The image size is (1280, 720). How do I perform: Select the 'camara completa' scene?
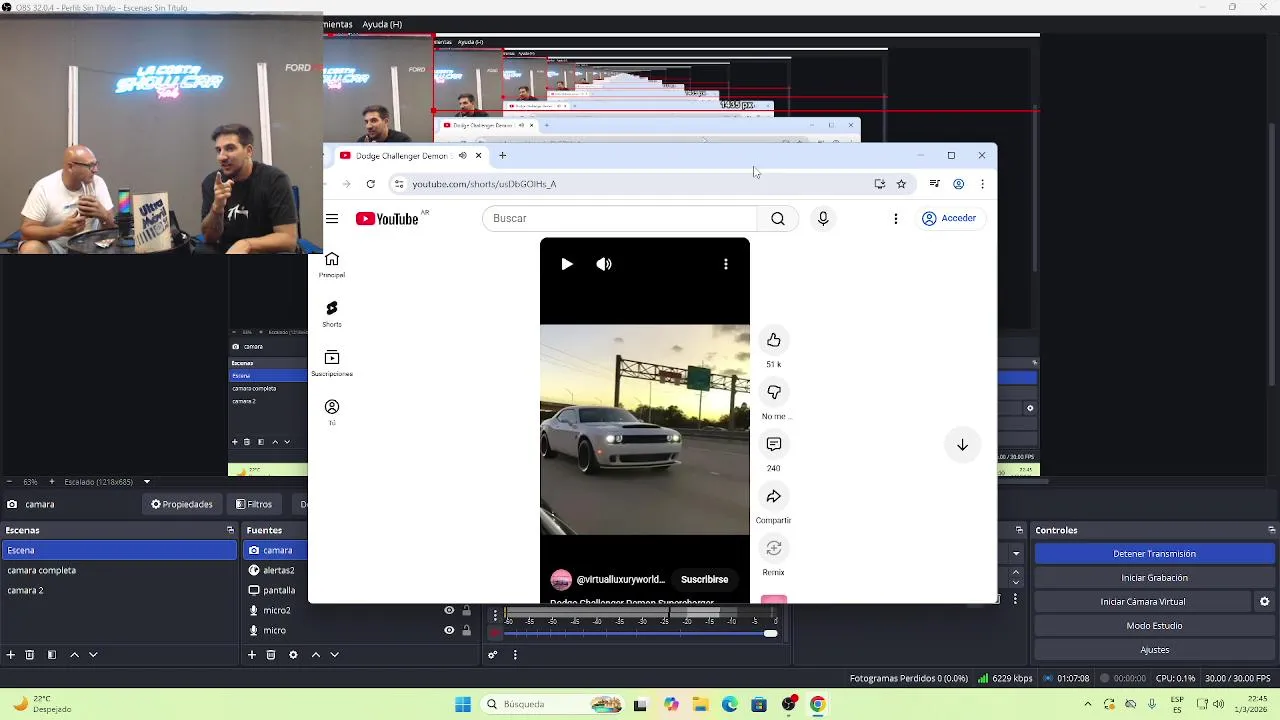pyautogui.click(x=118, y=570)
